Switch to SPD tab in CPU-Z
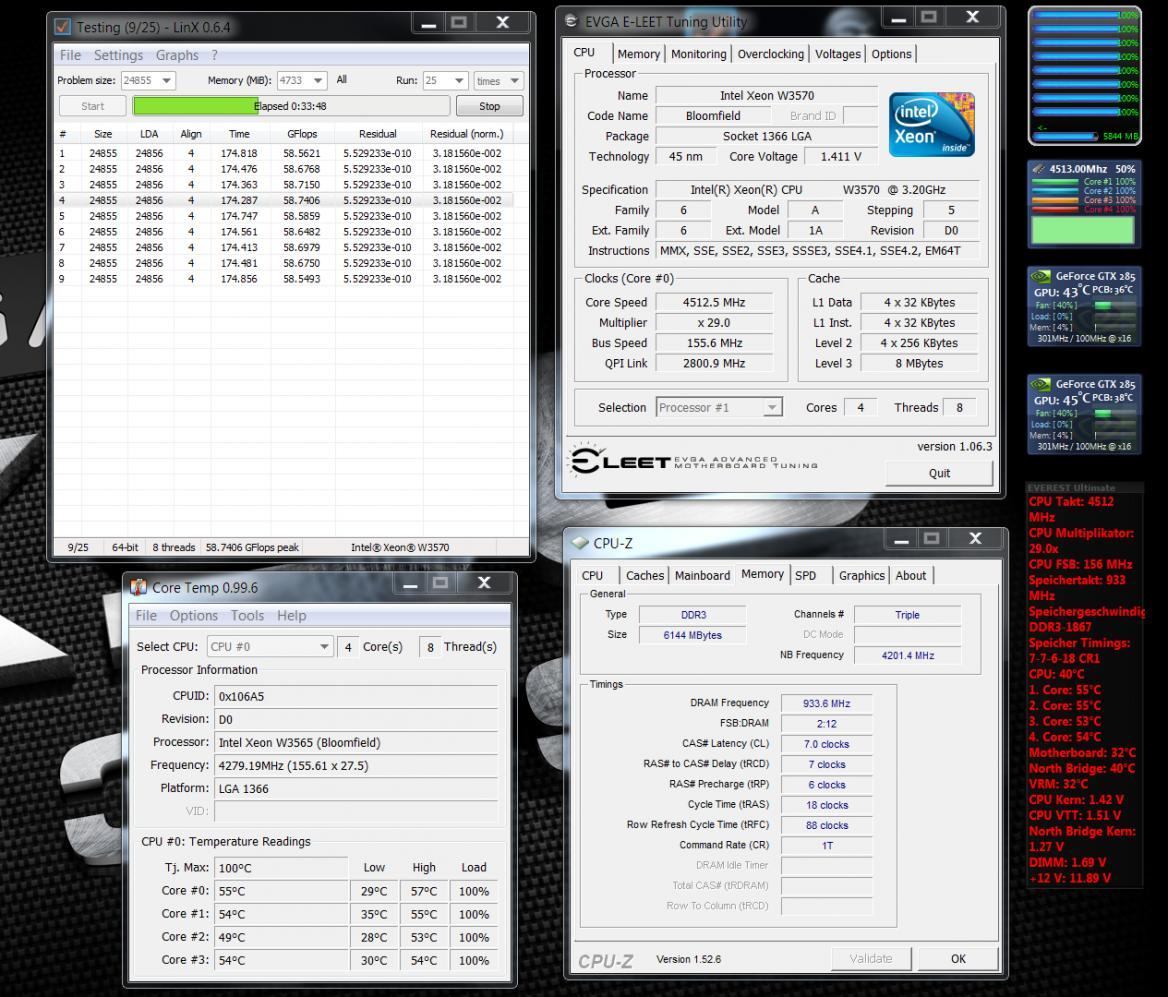The image size is (1168, 997). 805,575
